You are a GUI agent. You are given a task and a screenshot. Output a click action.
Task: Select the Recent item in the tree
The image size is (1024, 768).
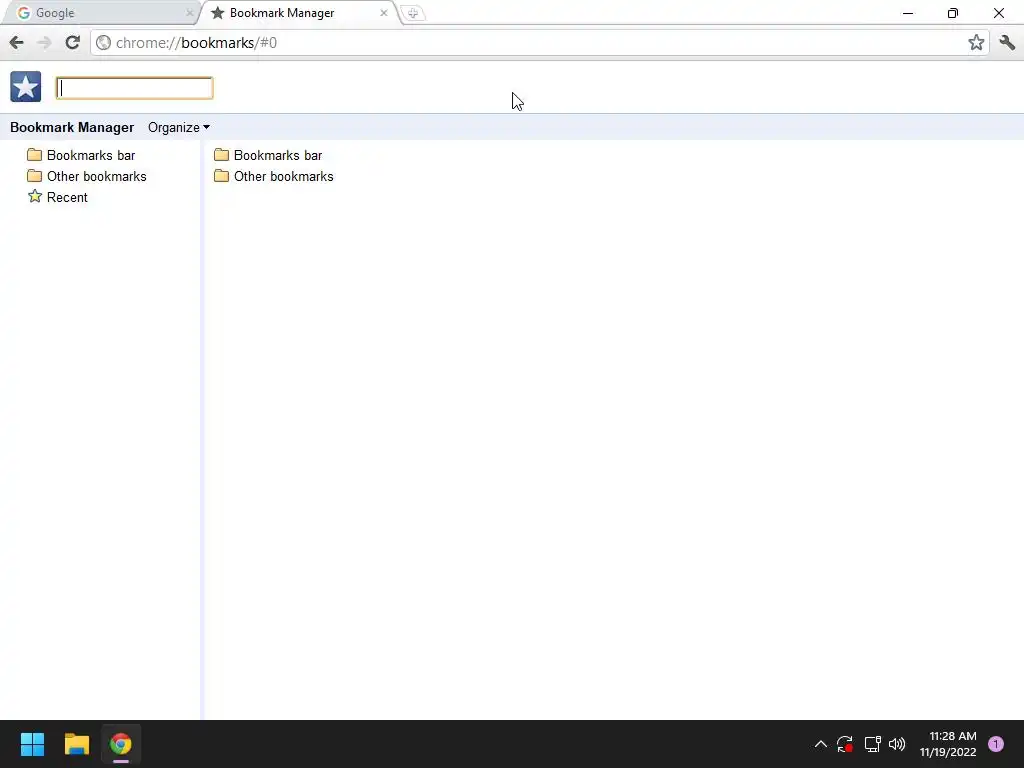tap(67, 197)
